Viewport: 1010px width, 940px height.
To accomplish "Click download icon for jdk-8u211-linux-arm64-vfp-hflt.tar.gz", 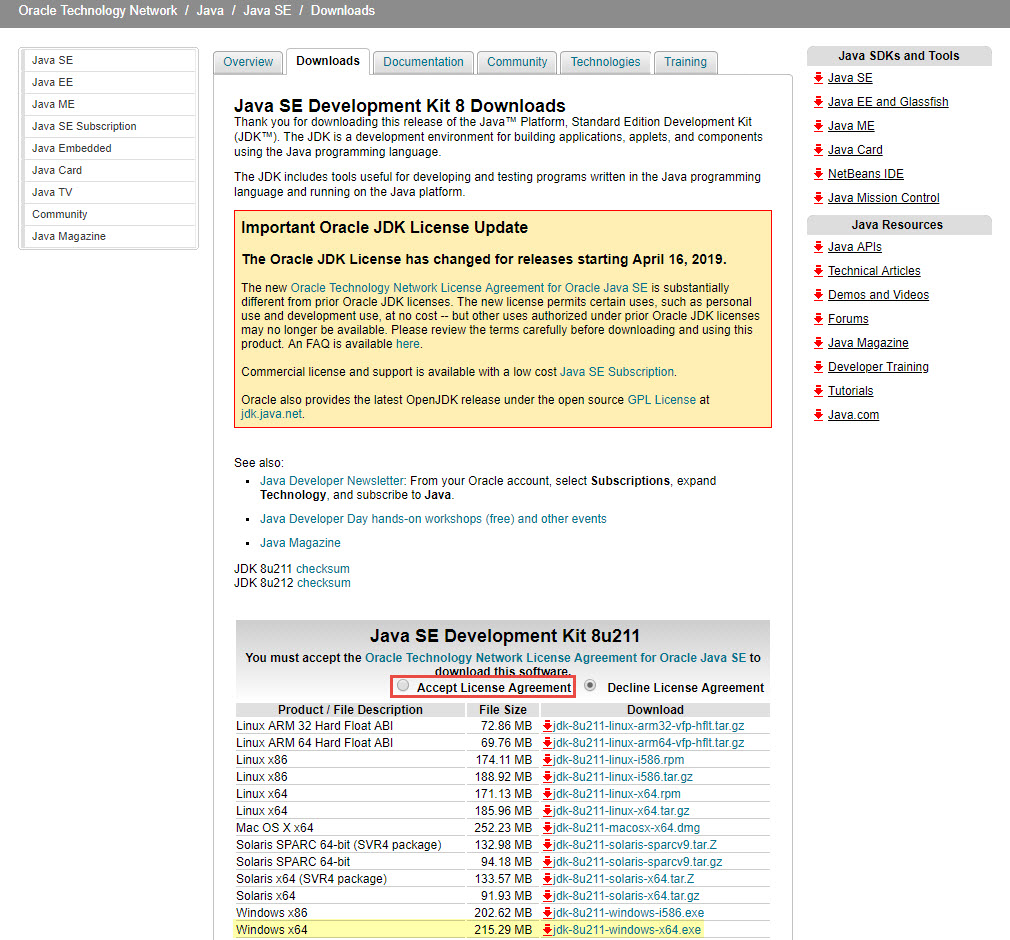I will point(548,743).
